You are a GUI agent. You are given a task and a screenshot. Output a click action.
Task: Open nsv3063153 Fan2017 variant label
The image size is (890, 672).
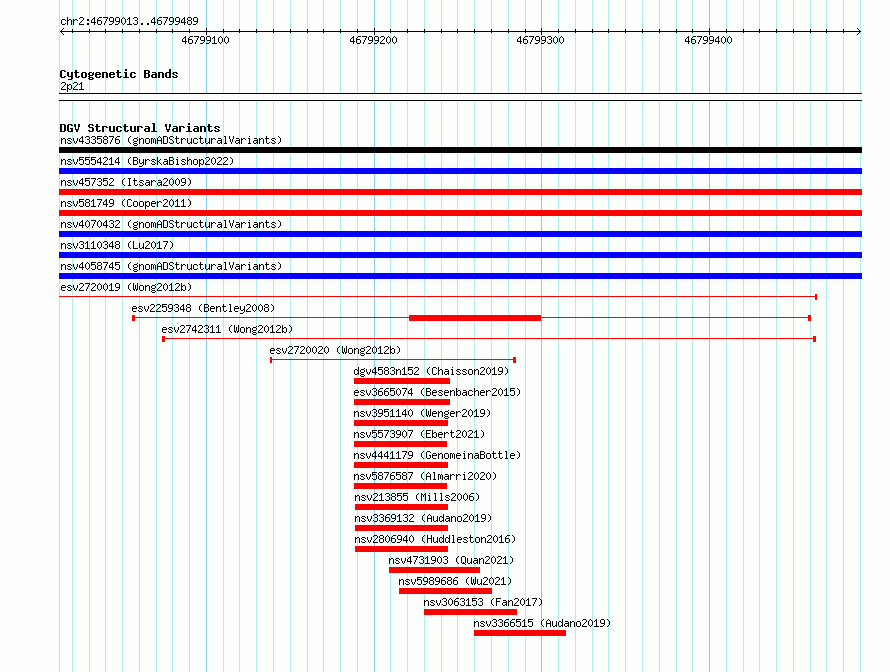483,602
